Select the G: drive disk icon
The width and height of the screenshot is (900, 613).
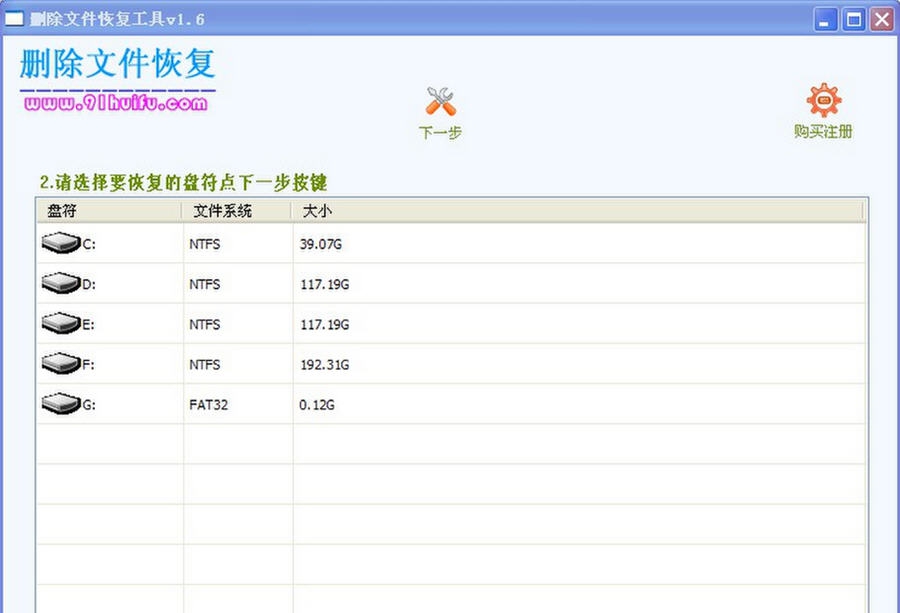coord(60,404)
